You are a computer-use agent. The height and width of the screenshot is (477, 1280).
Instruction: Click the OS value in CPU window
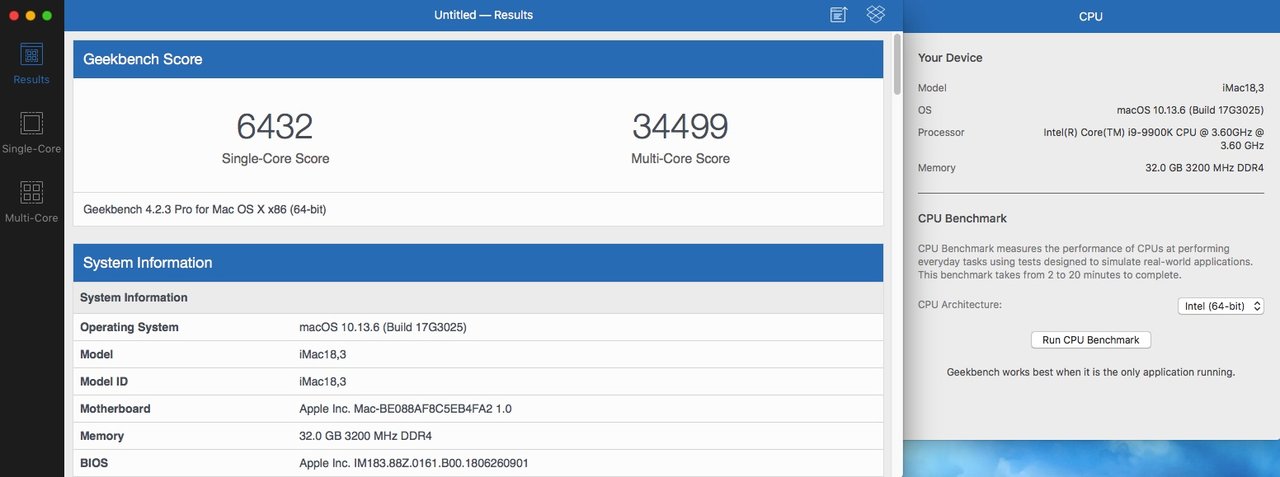[1190, 110]
